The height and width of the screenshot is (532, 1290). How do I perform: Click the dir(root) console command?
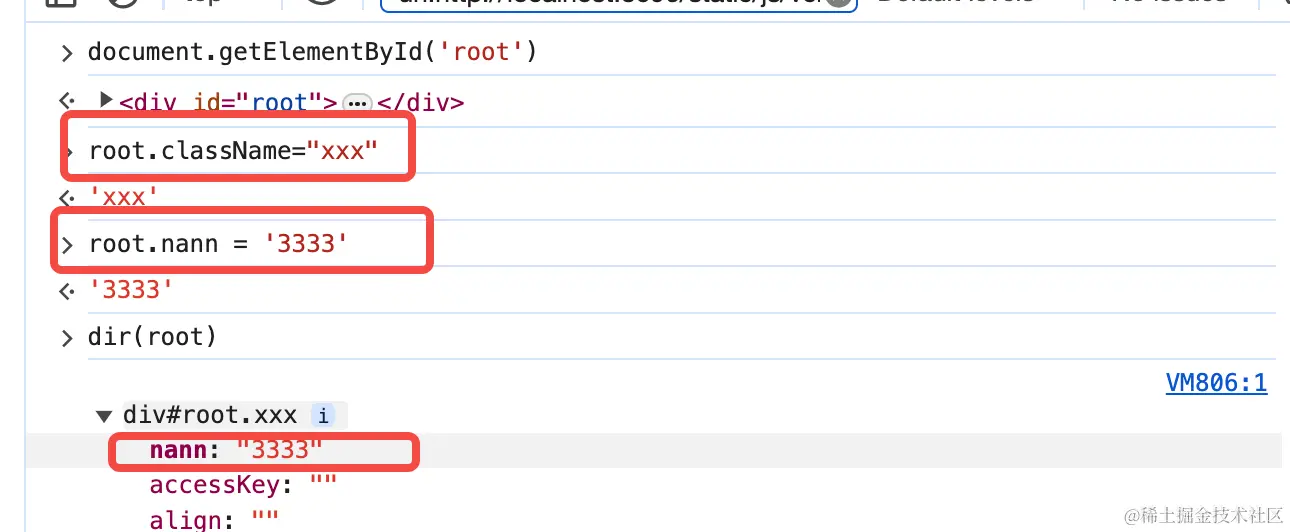152,337
